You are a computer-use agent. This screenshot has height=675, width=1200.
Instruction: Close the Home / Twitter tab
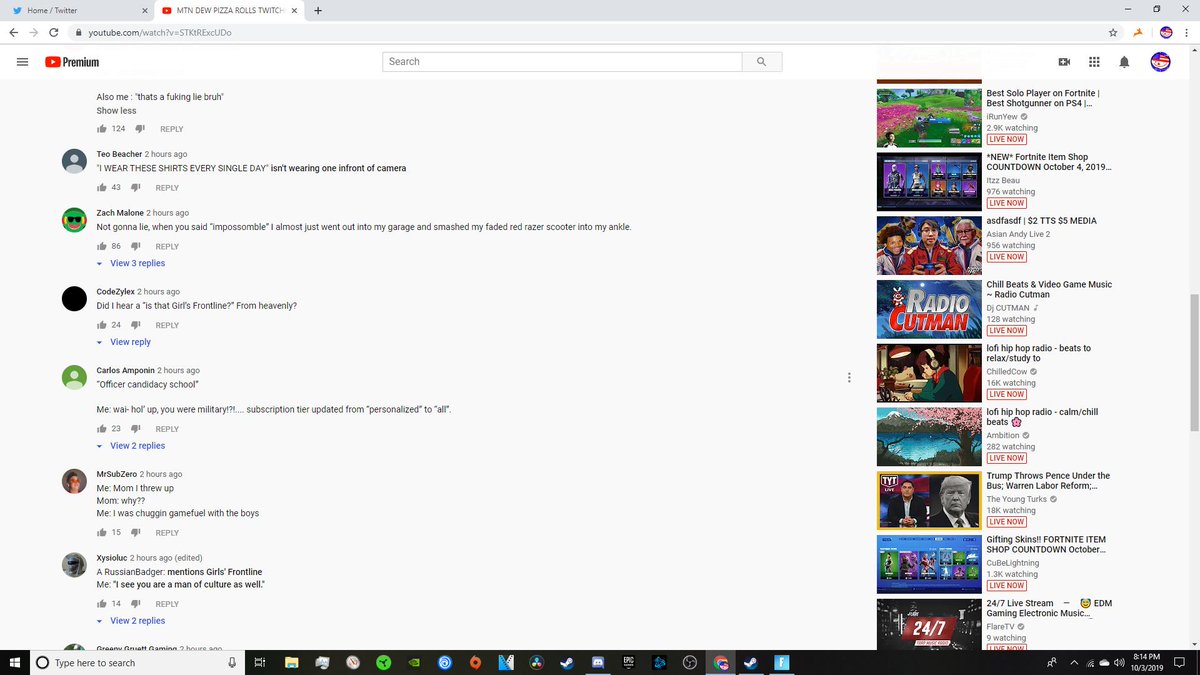click(145, 10)
